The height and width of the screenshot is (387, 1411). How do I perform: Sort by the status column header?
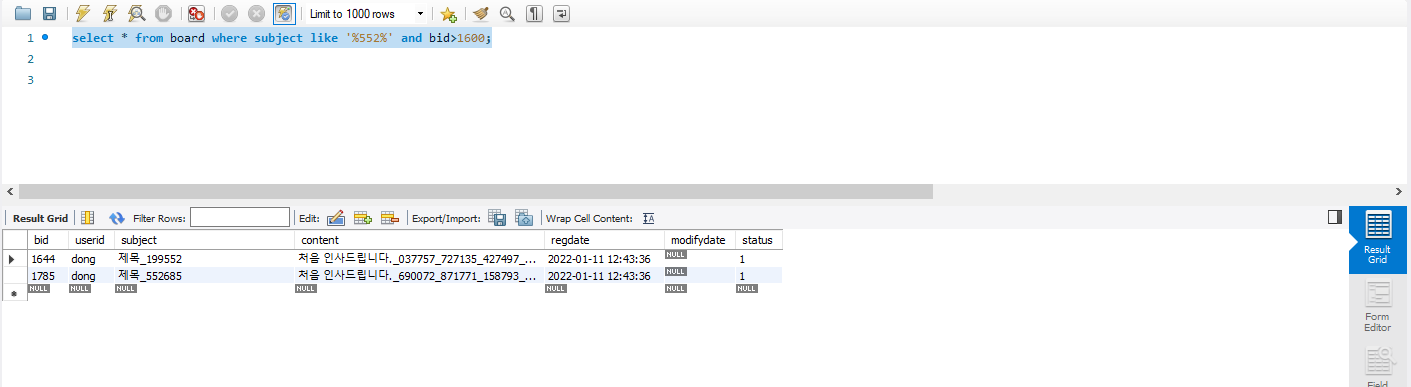(x=758, y=240)
